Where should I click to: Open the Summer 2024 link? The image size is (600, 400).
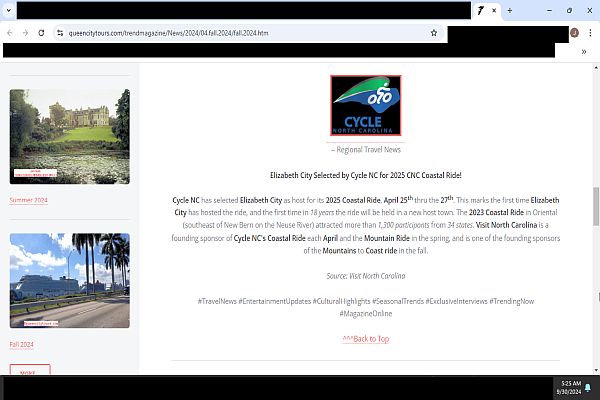(x=28, y=200)
